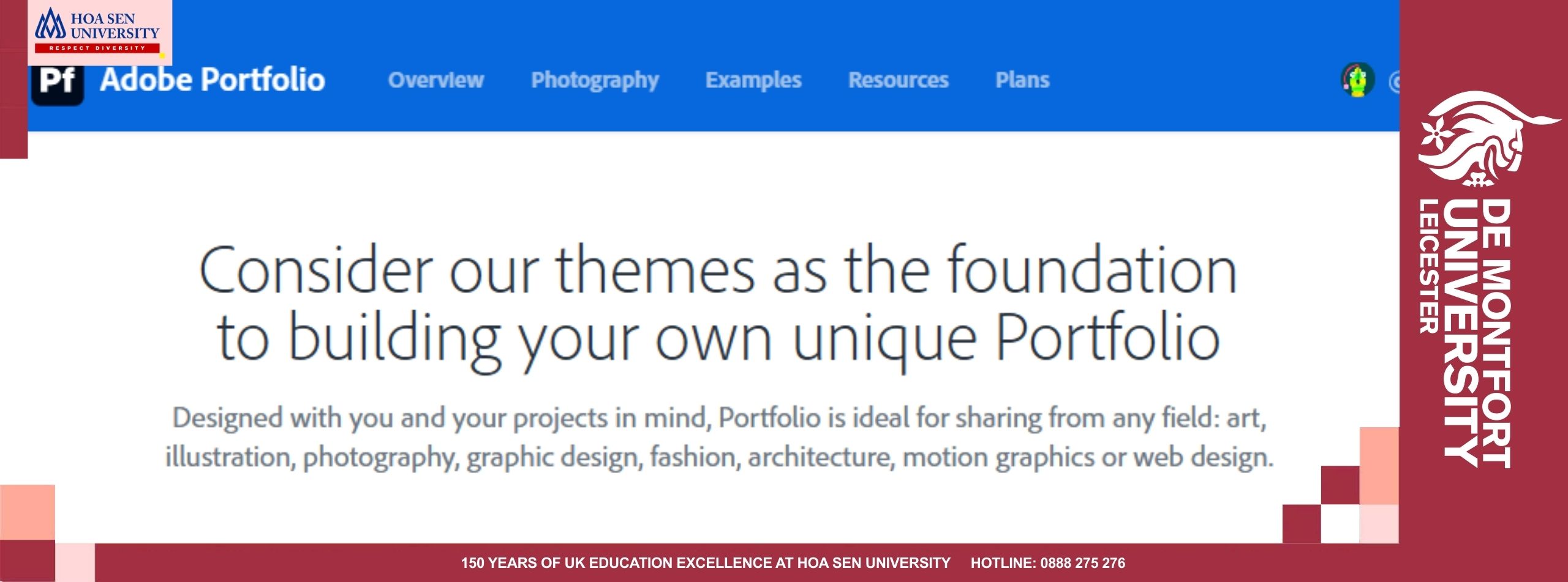Open the green pen-nib profile avatar
This screenshot has height=582, width=1568.
click(x=1357, y=80)
